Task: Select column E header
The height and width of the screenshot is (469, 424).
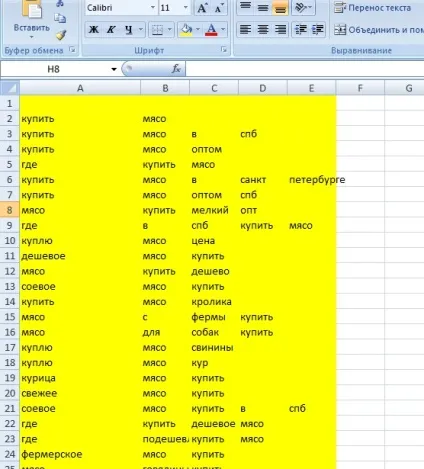Action: click(x=311, y=88)
